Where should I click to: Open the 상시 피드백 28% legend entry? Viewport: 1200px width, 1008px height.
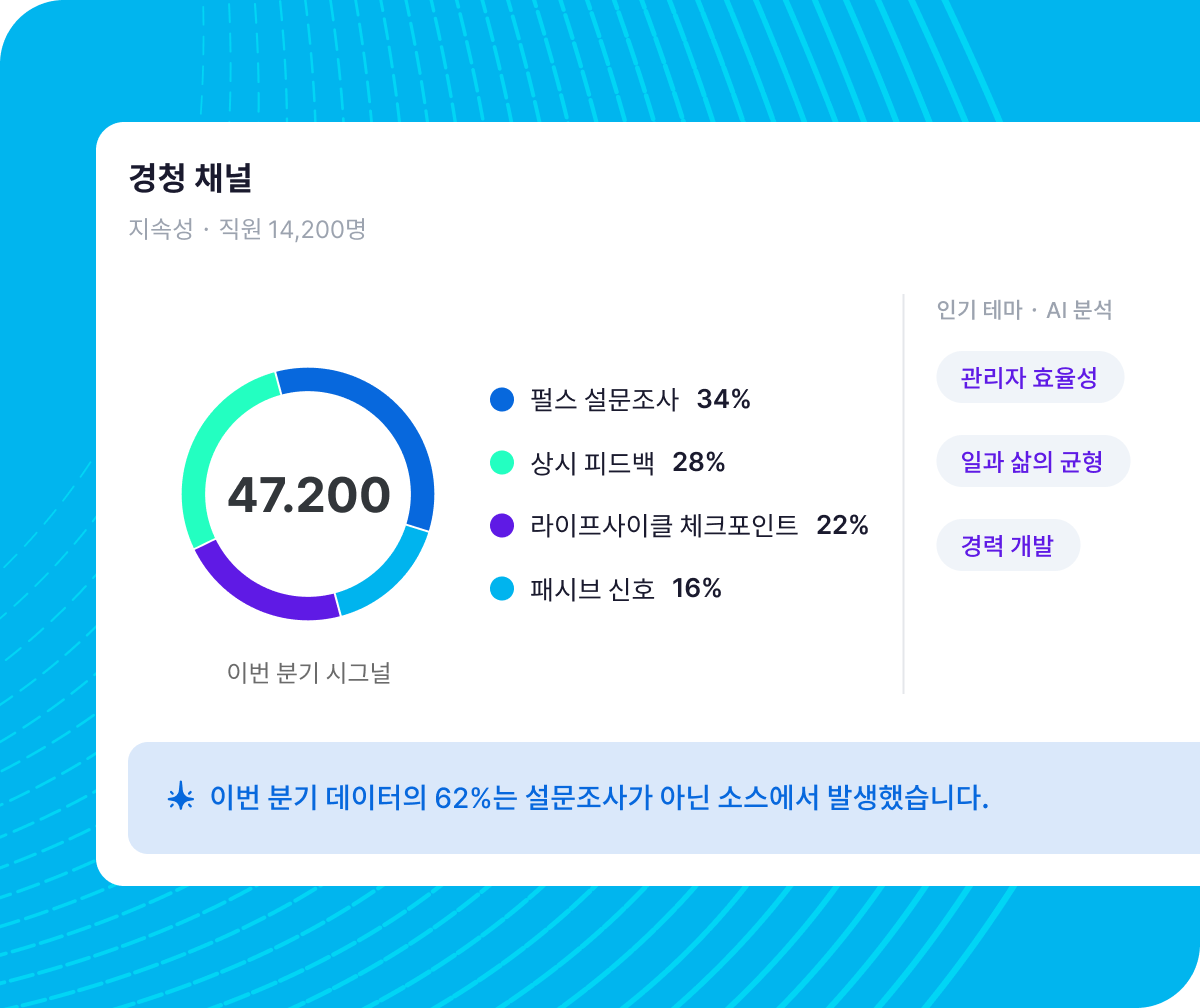608,462
